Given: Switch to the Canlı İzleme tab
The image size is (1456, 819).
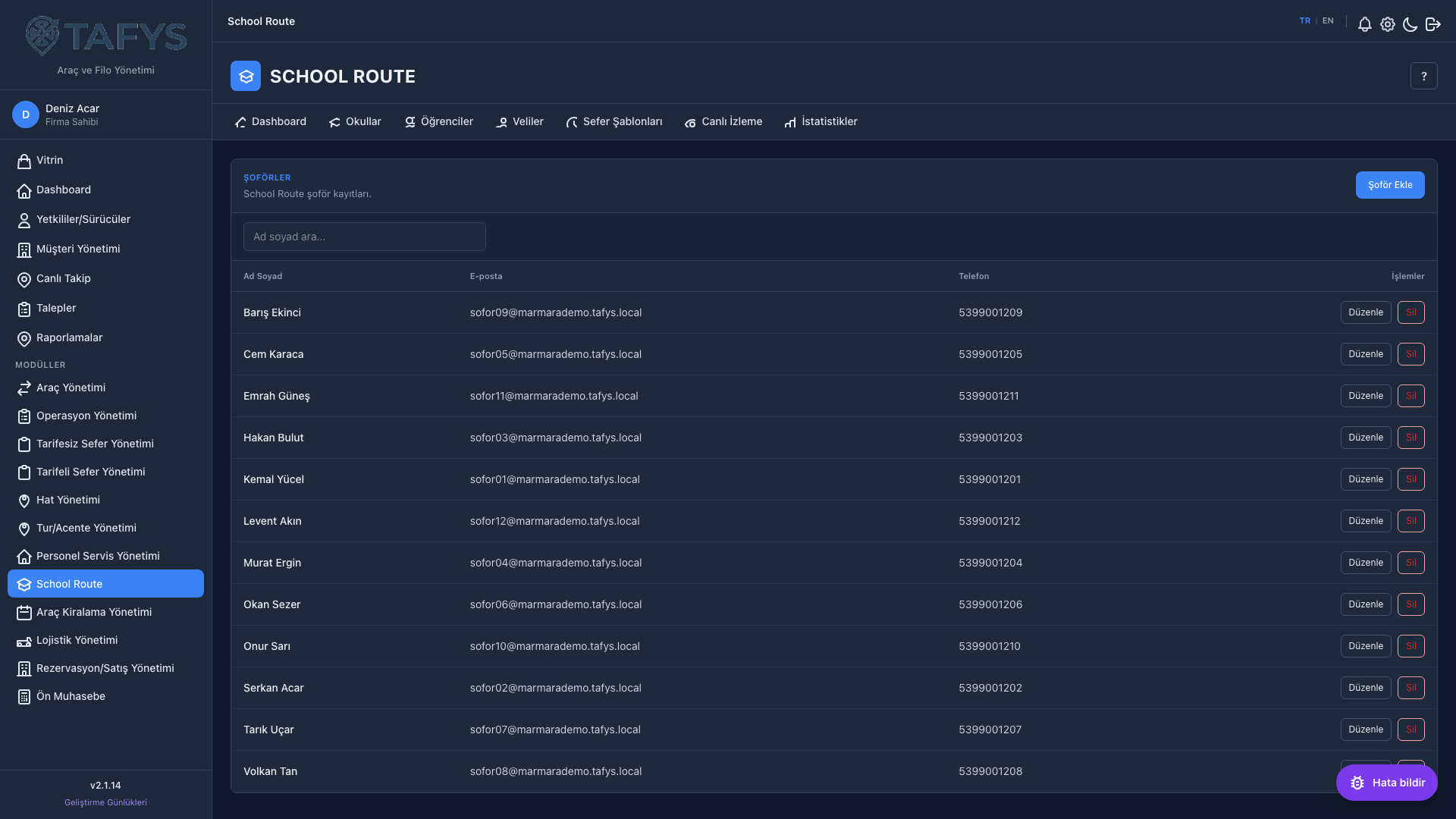Looking at the screenshot, I should click(723, 121).
